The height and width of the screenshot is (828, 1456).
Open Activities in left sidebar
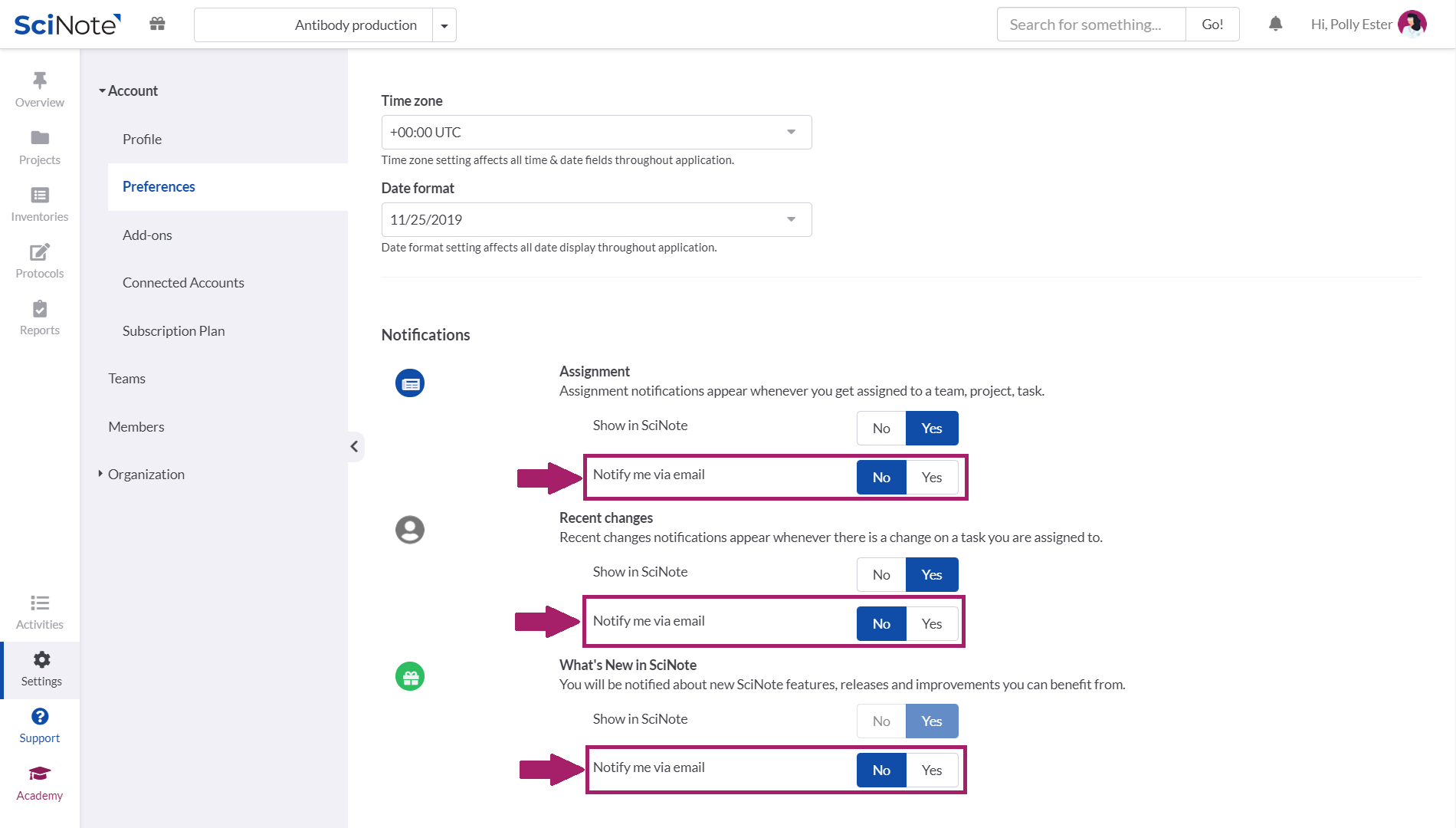pos(40,612)
